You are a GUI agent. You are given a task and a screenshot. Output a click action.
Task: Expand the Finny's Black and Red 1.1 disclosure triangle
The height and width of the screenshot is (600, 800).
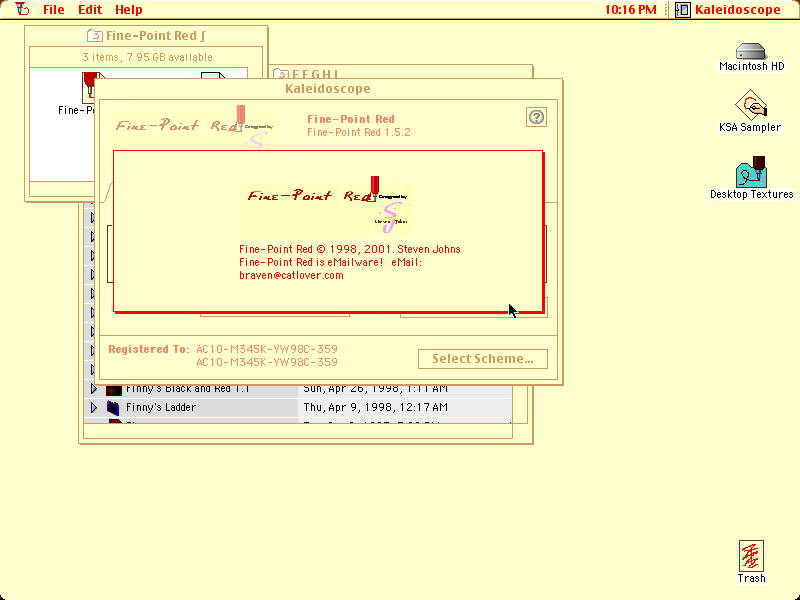[93, 389]
